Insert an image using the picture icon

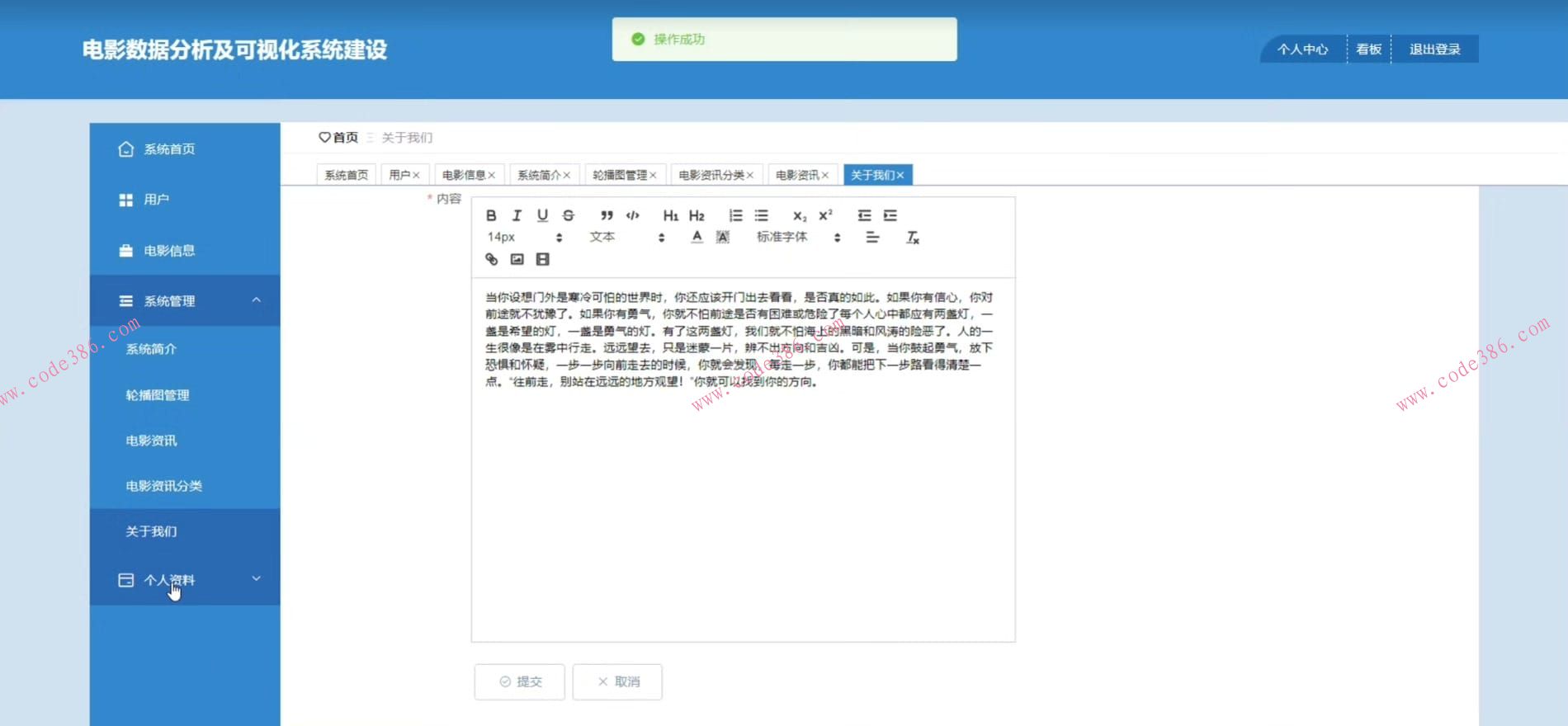[517, 259]
